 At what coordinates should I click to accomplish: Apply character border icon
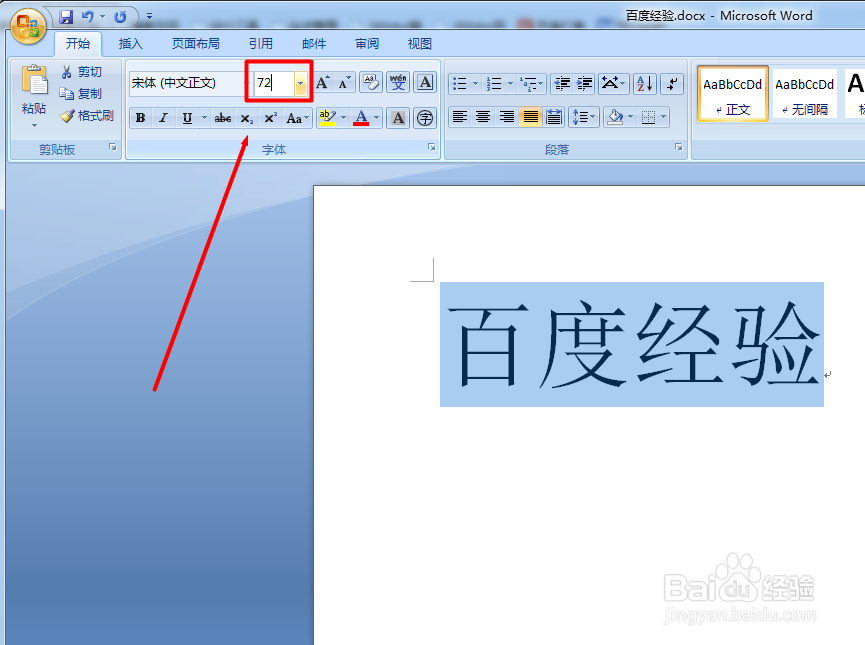click(425, 83)
